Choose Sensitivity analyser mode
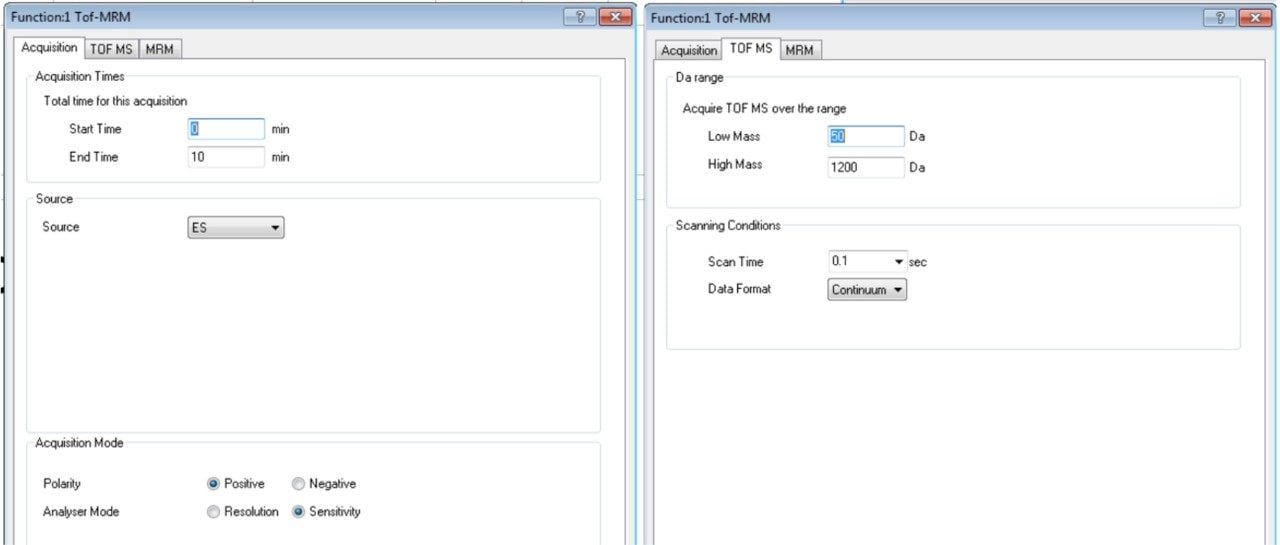Image resolution: width=1280 pixels, height=545 pixels. [x=298, y=512]
